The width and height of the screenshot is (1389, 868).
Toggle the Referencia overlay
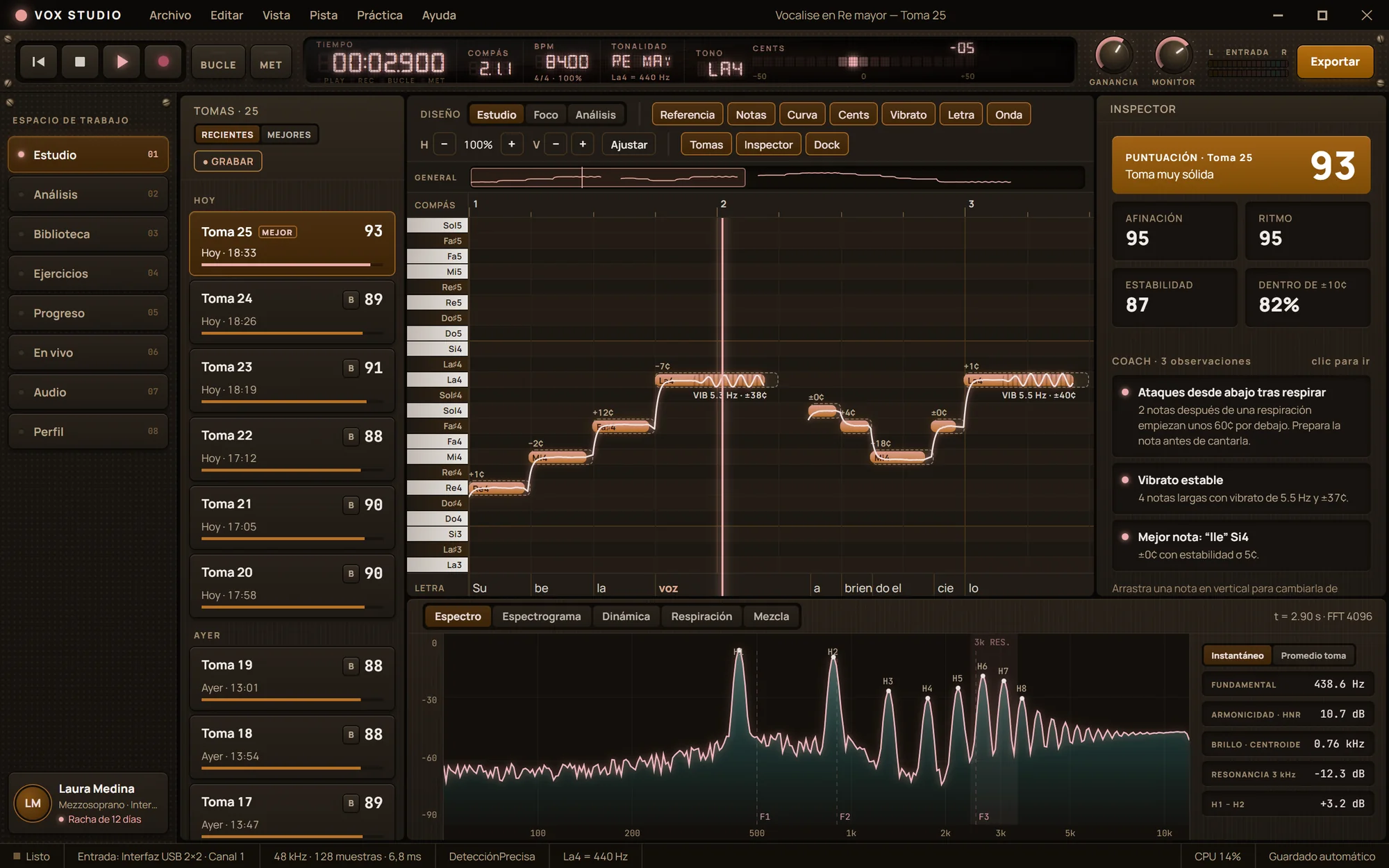[687, 115]
